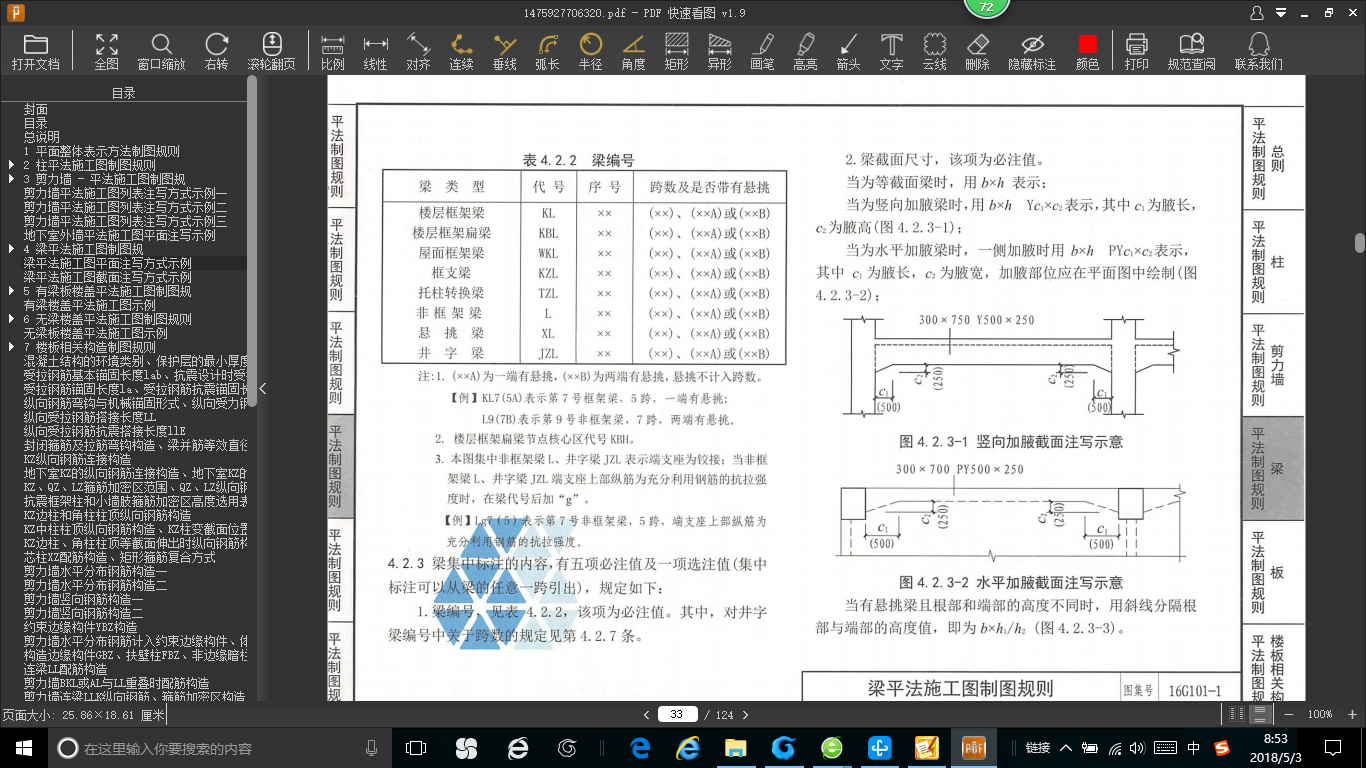Image resolution: width=1366 pixels, height=768 pixels.
Task: Choose the 箭头 arrow markup tool
Action: (x=848, y=46)
